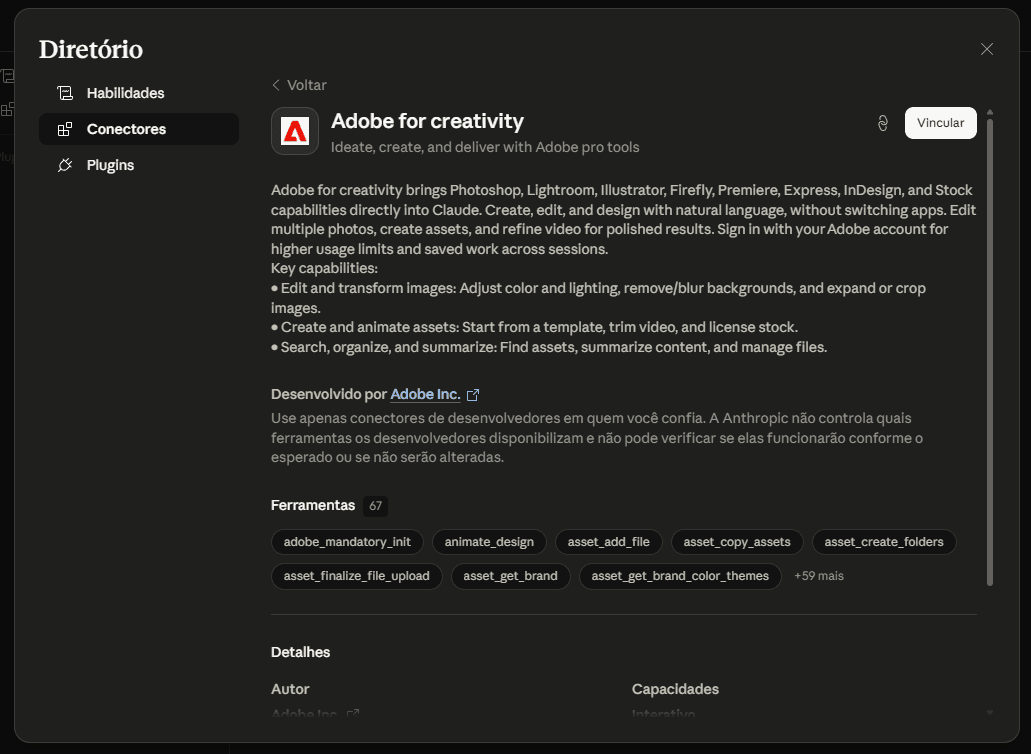Open the Habilidades section
Image resolution: width=1031 pixels, height=754 pixels.
pos(125,93)
